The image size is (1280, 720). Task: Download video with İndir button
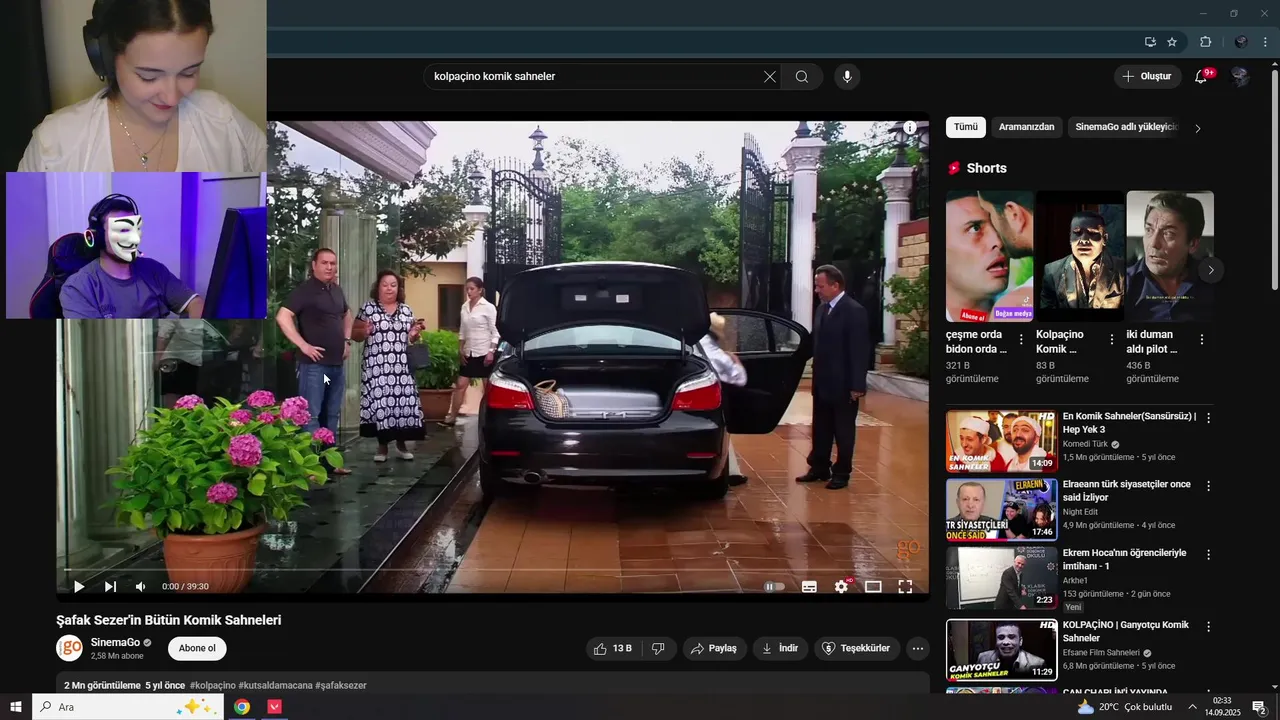pos(780,648)
